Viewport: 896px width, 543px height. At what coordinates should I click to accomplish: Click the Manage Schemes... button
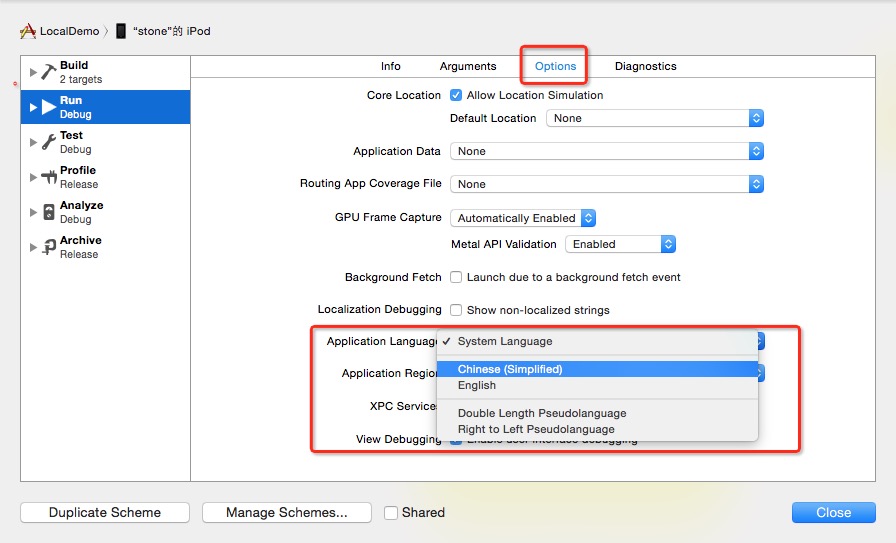pyautogui.click(x=287, y=513)
